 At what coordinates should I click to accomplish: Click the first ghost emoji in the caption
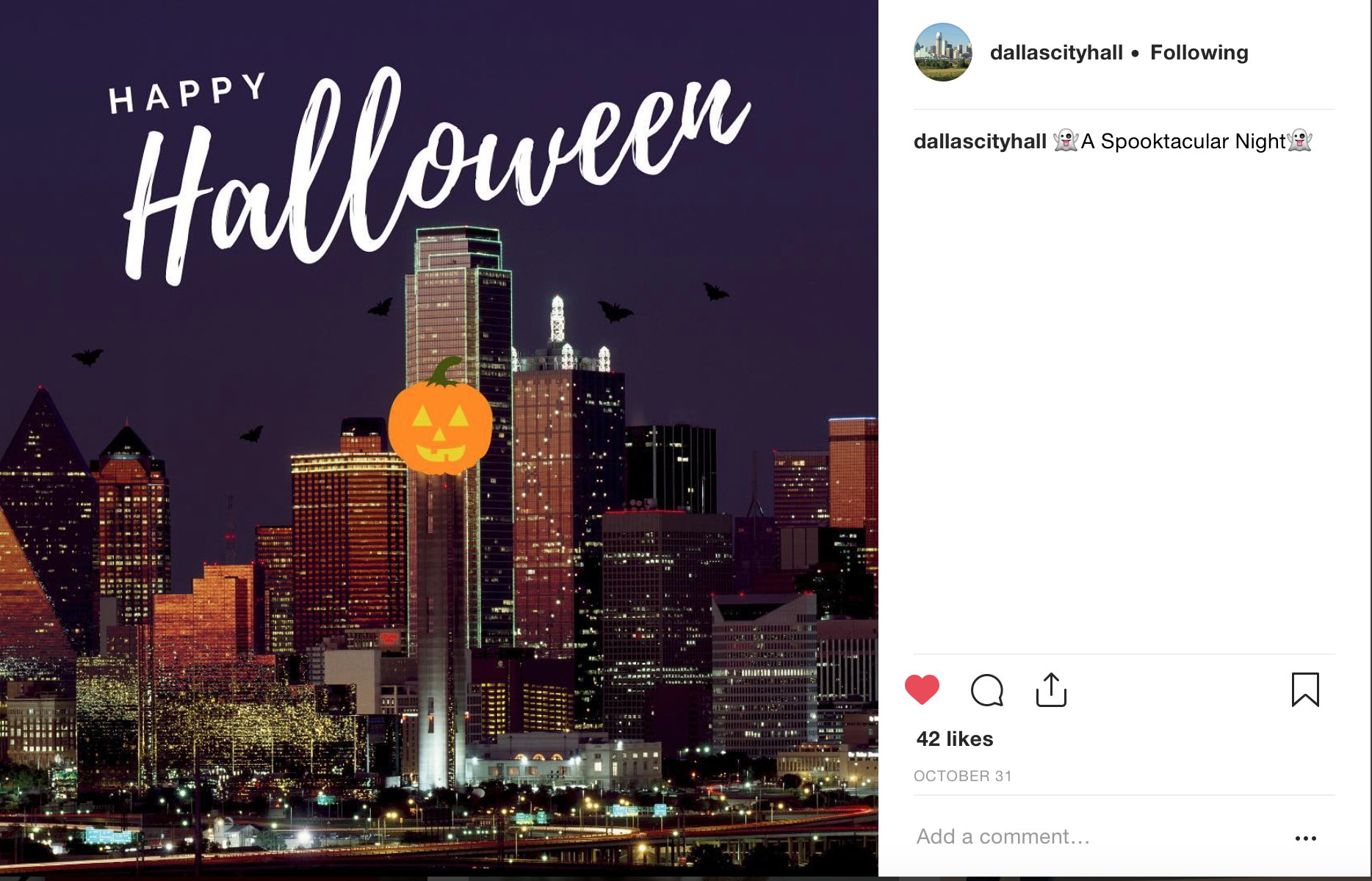click(x=1066, y=140)
